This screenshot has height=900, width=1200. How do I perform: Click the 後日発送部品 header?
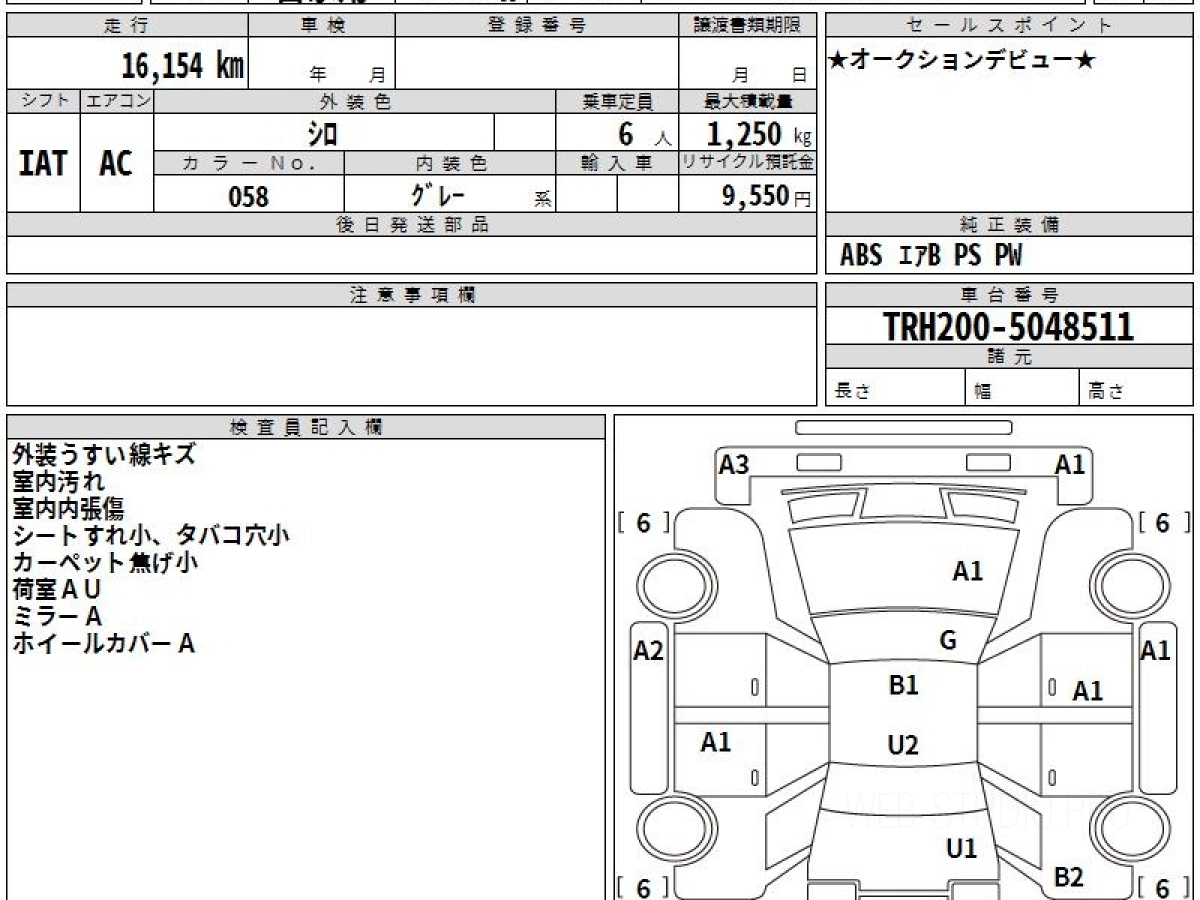tap(411, 225)
